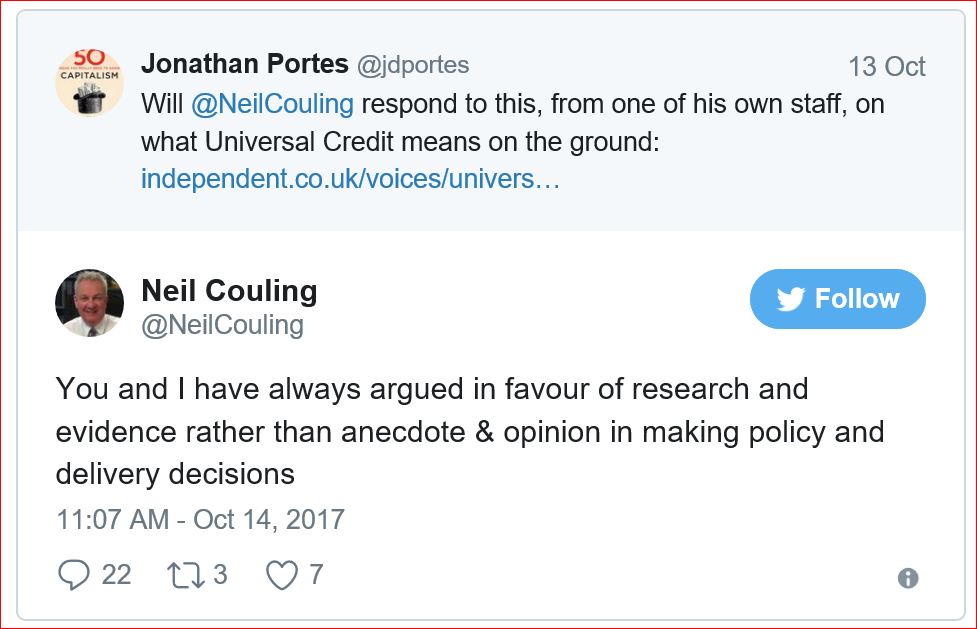Click the @NeilCouling mention in quoted tweet
Screen dimensions: 977x629
click(x=272, y=104)
